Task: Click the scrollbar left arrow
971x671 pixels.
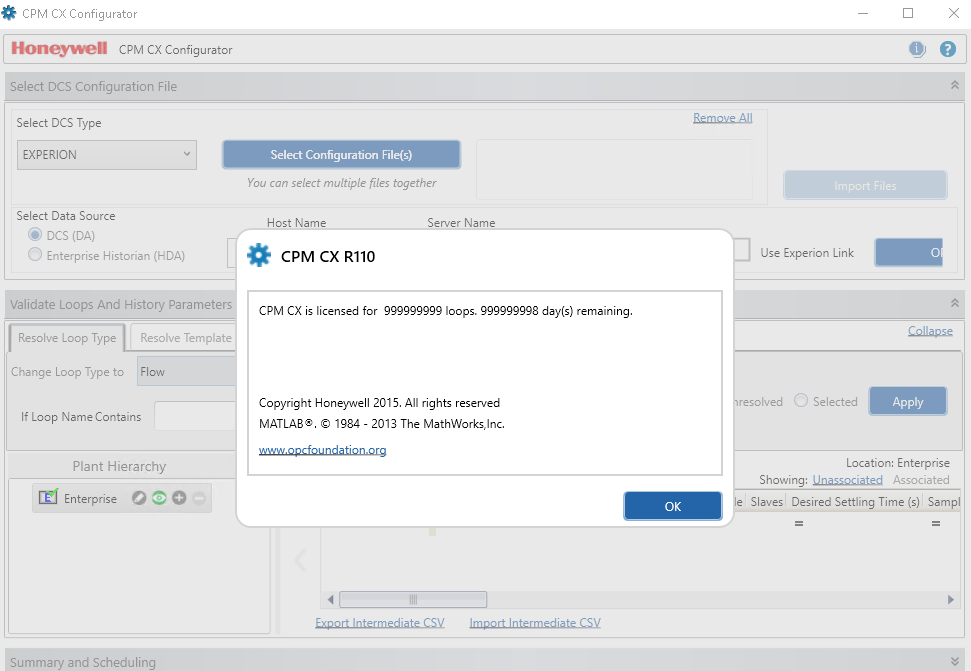Action: pyautogui.click(x=330, y=599)
